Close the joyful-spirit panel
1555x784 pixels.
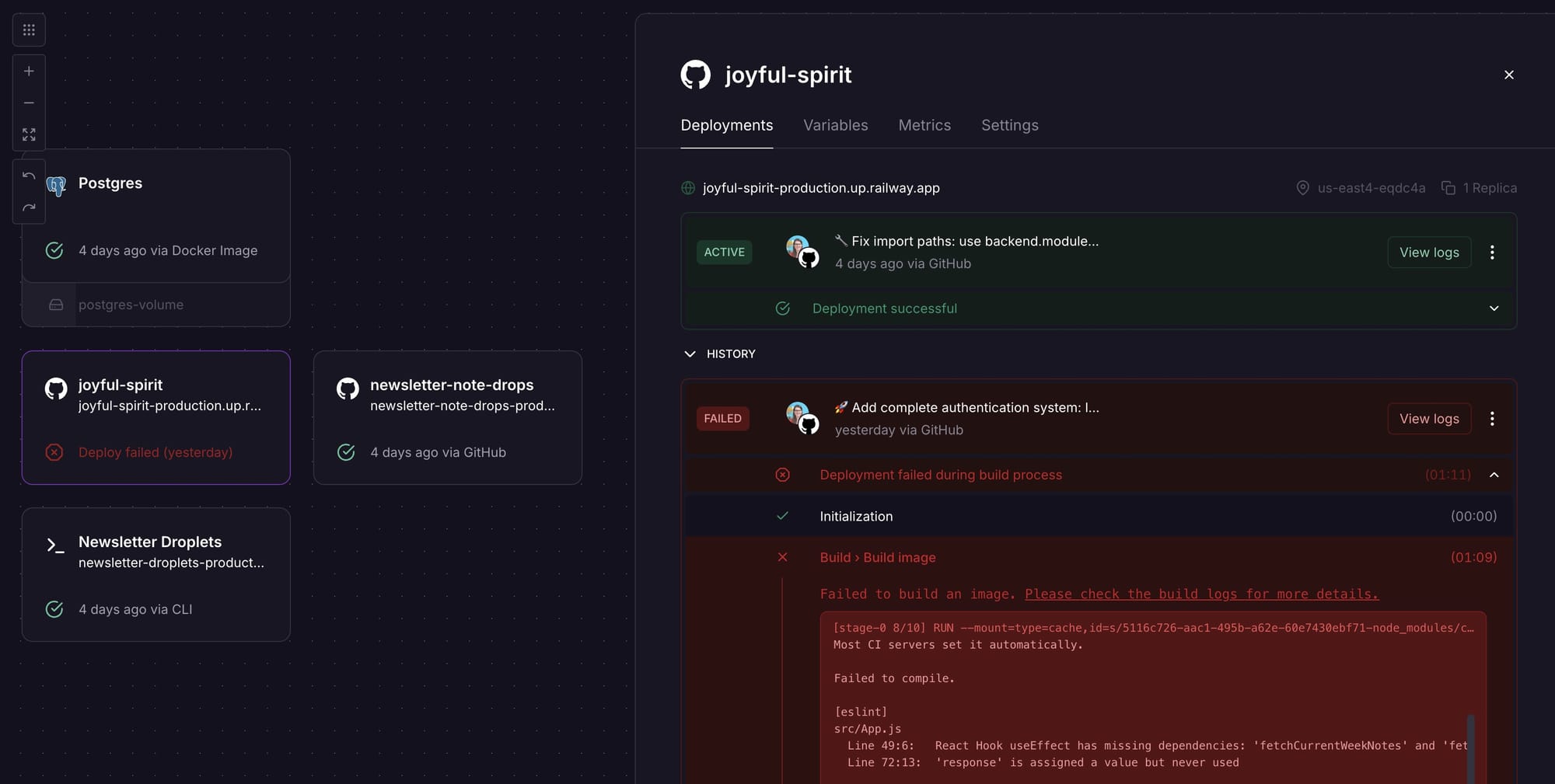(x=1509, y=75)
